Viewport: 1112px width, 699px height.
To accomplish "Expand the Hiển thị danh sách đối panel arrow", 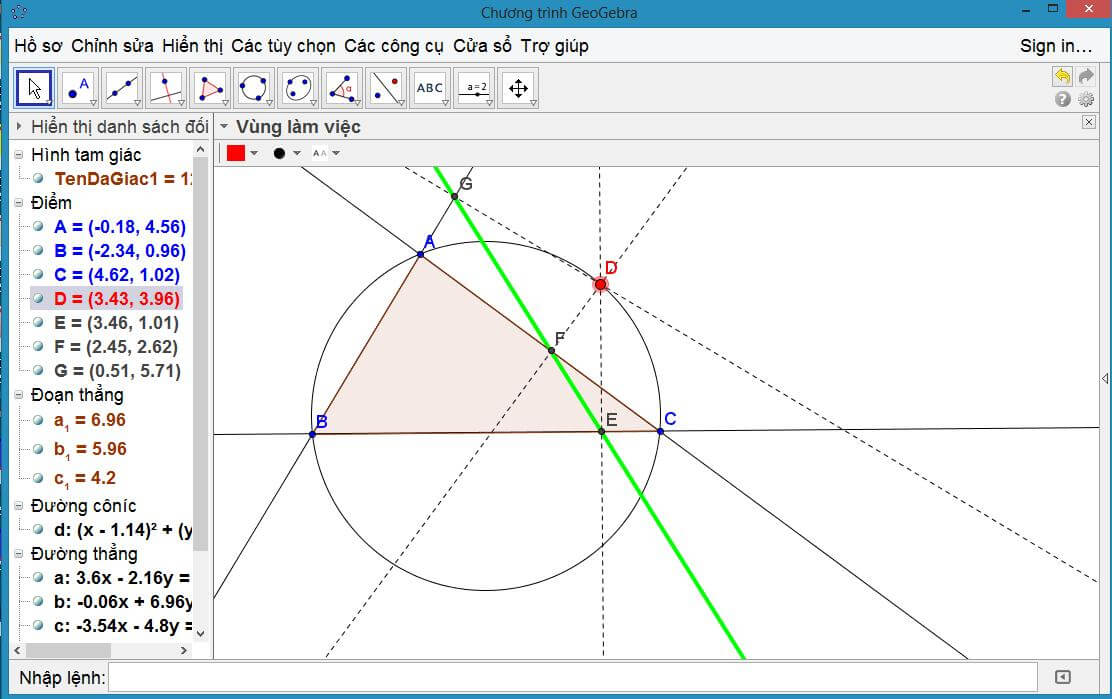I will click(x=19, y=127).
